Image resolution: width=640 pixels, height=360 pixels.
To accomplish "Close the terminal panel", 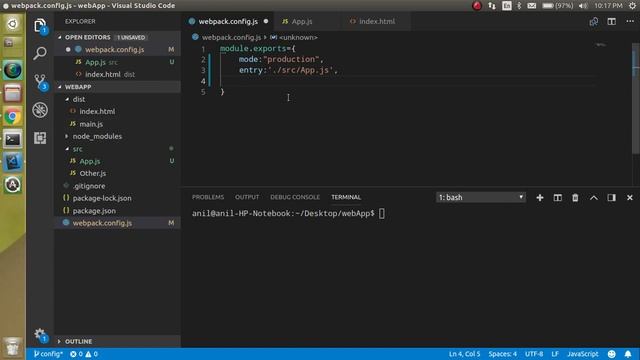I will [629, 198].
